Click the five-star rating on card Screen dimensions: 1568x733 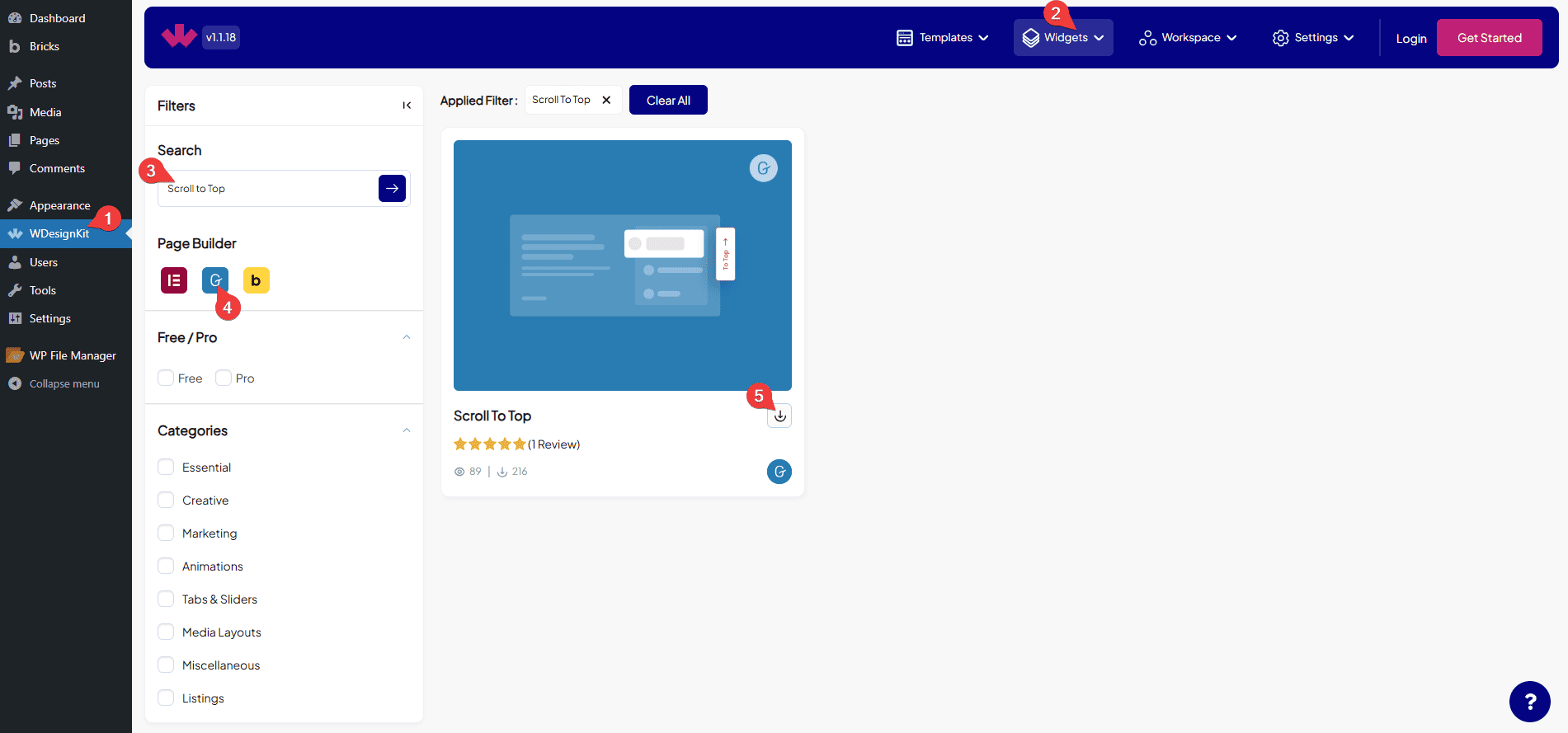click(x=490, y=444)
